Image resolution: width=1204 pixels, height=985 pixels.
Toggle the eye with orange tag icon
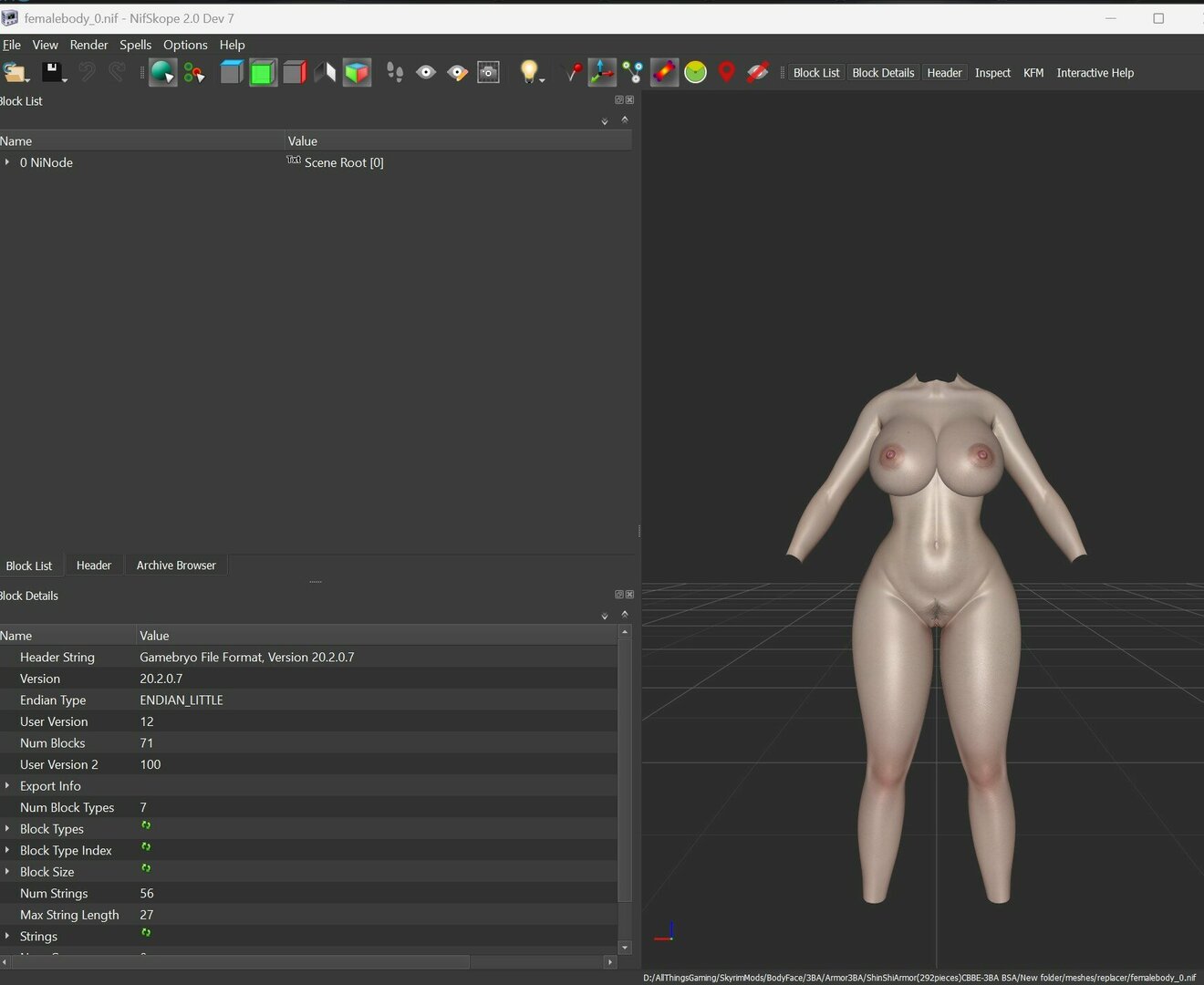(x=457, y=73)
